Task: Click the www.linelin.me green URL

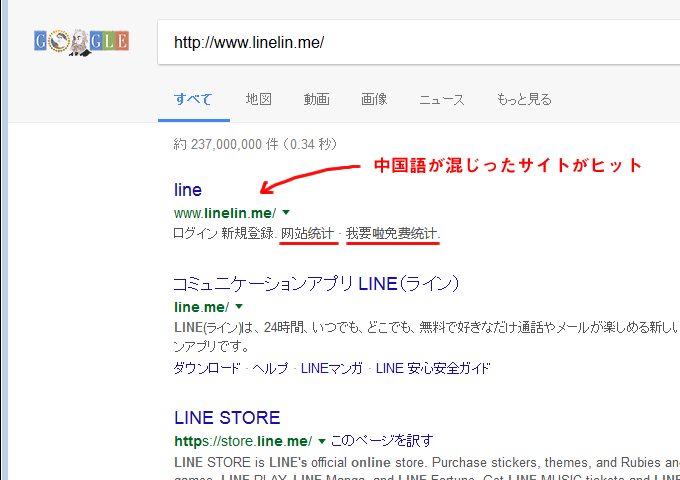Action: (x=224, y=213)
